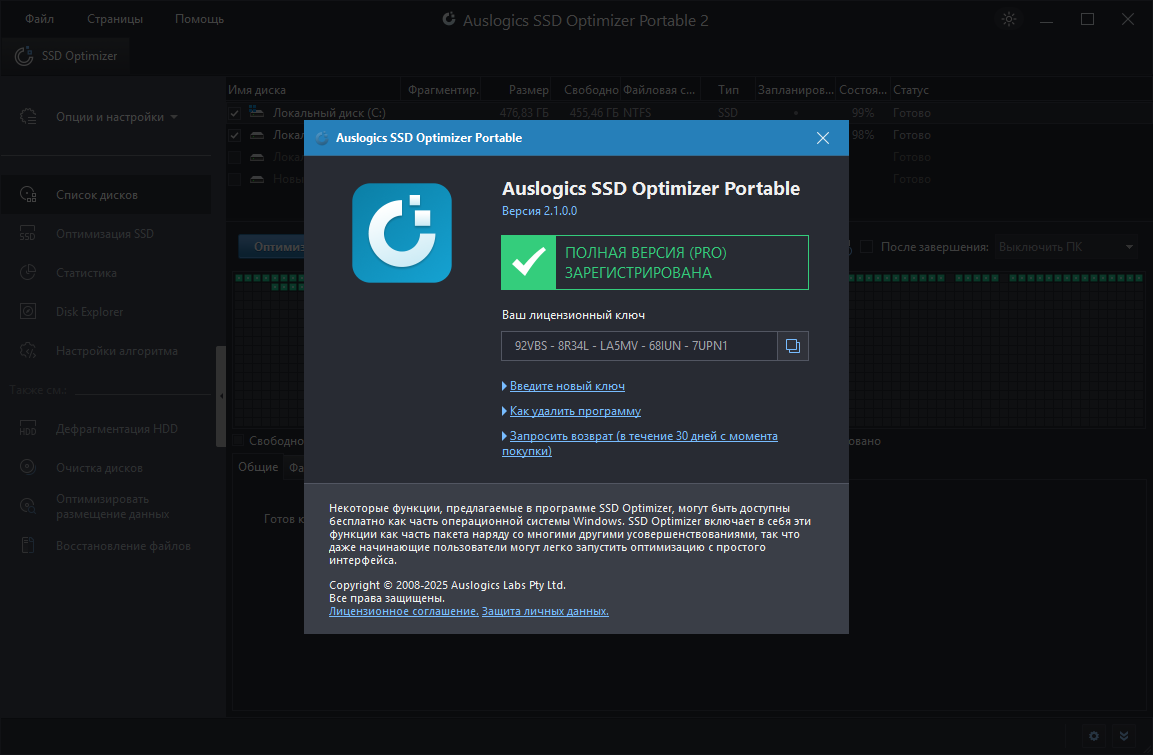Collapse the sidebar using its edge arrow handle
This screenshot has height=755, width=1153.
221,396
